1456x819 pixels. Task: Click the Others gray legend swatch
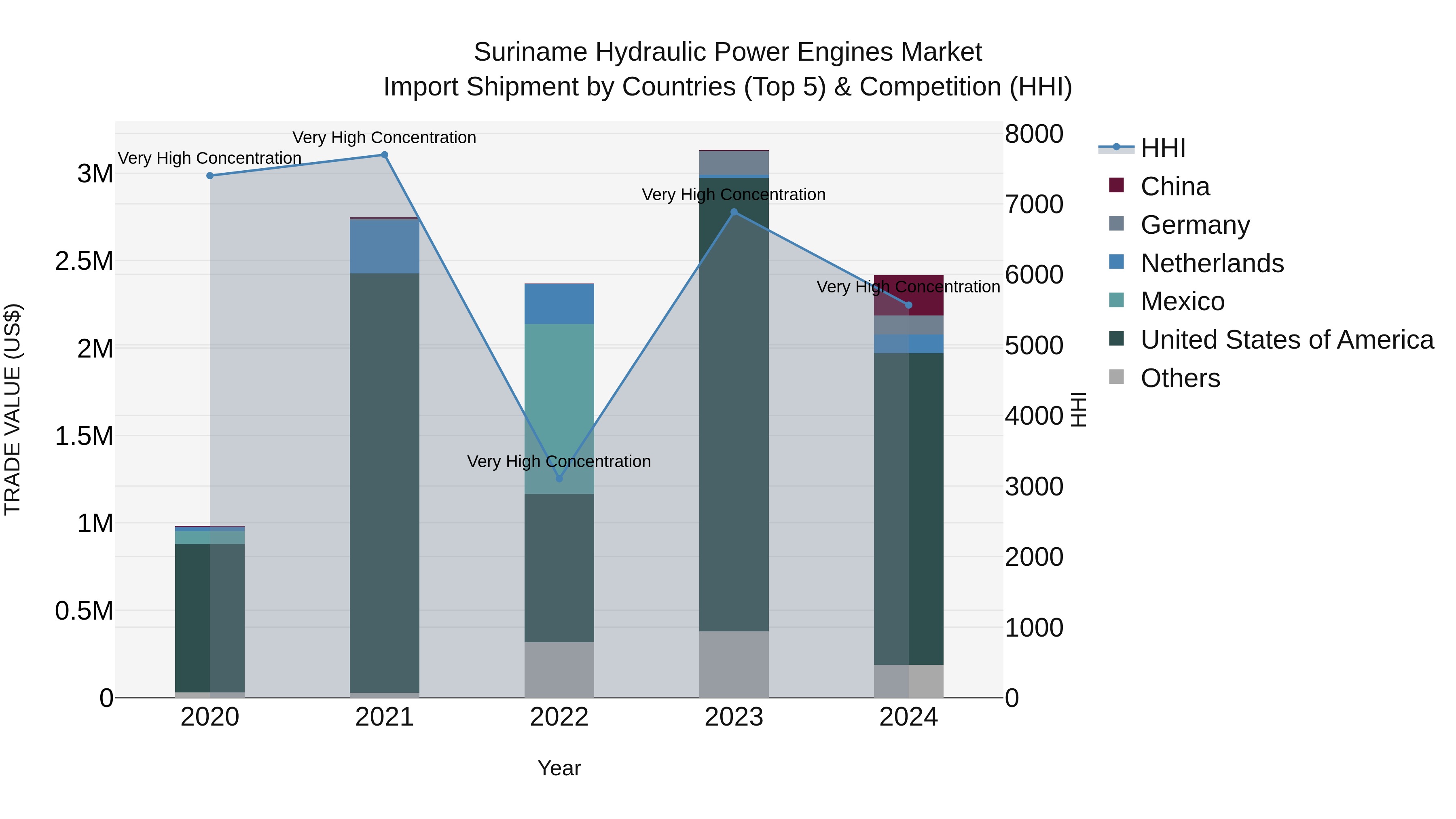pyautogui.click(x=1116, y=377)
